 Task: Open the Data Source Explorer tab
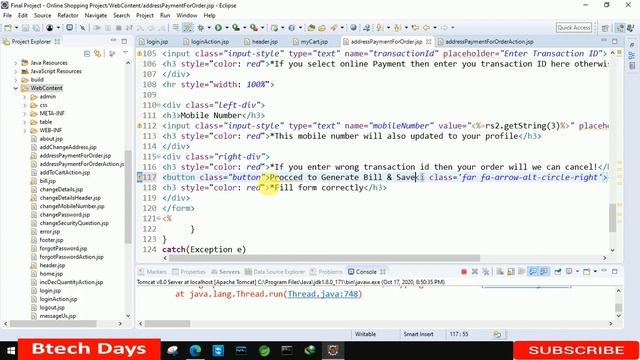[275, 272]
